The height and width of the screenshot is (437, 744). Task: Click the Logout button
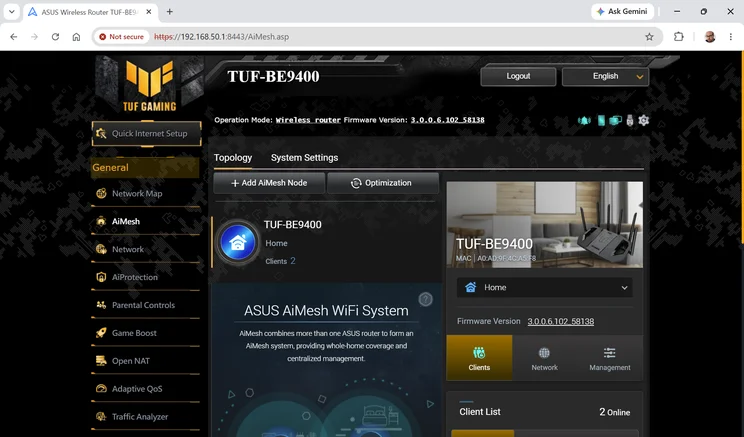click(518, 76)
